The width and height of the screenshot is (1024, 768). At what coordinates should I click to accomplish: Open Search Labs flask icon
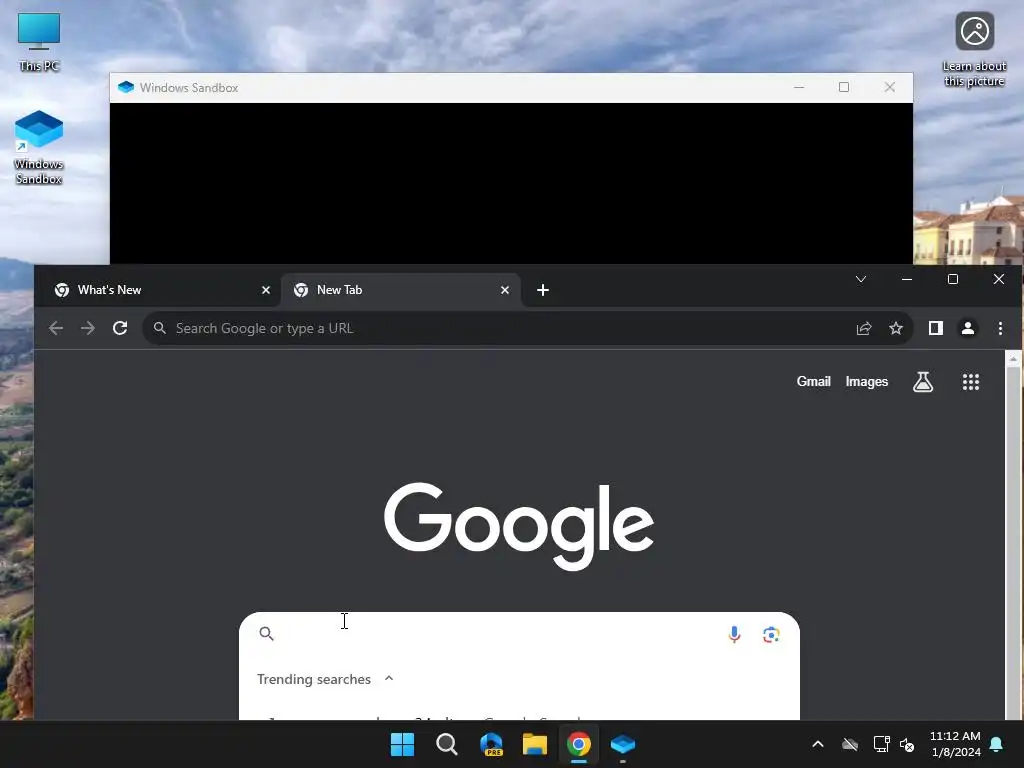point(923,381)
